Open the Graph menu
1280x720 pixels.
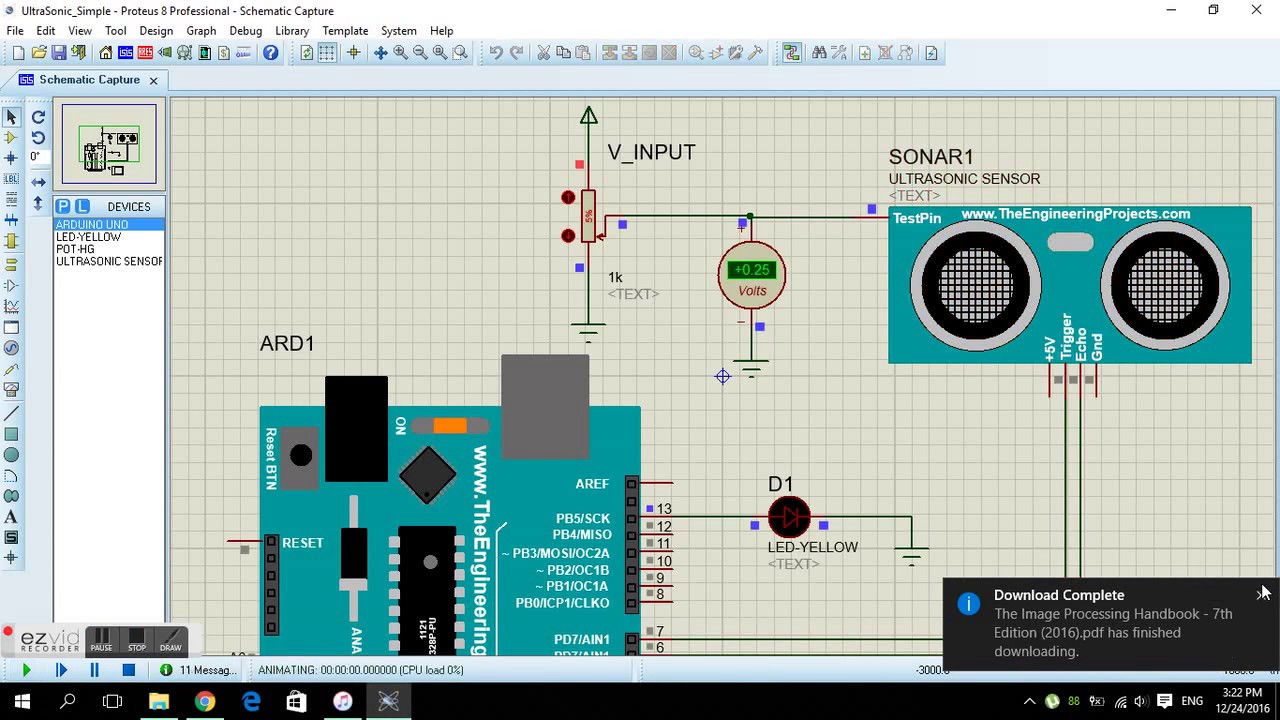201,31
